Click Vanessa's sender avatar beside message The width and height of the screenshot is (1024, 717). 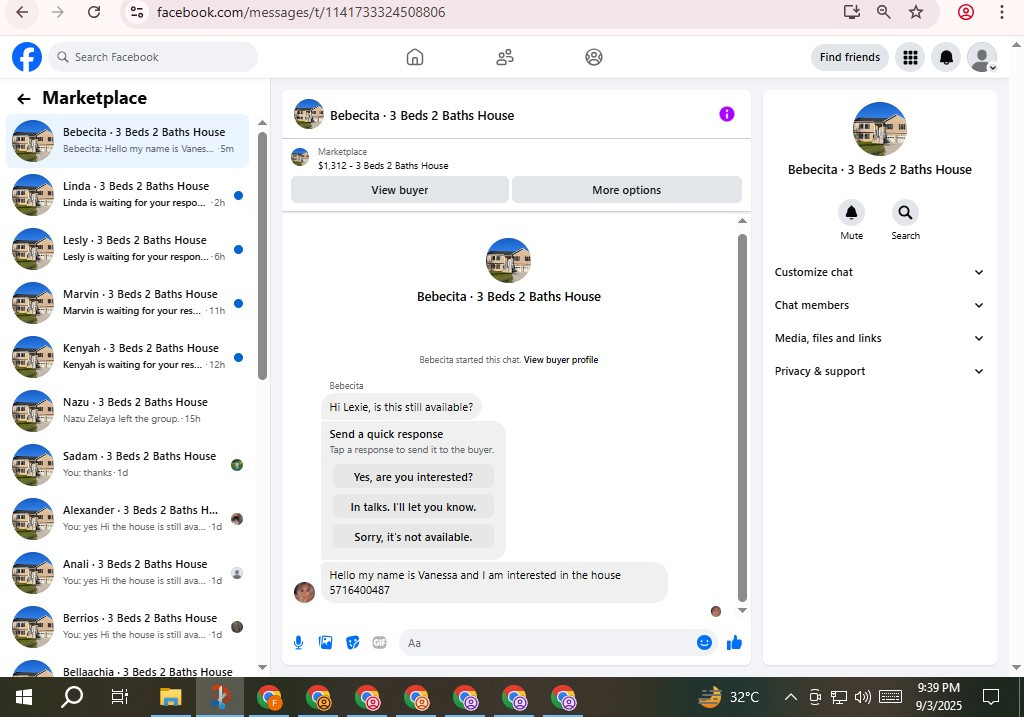(x=304, y=592)
